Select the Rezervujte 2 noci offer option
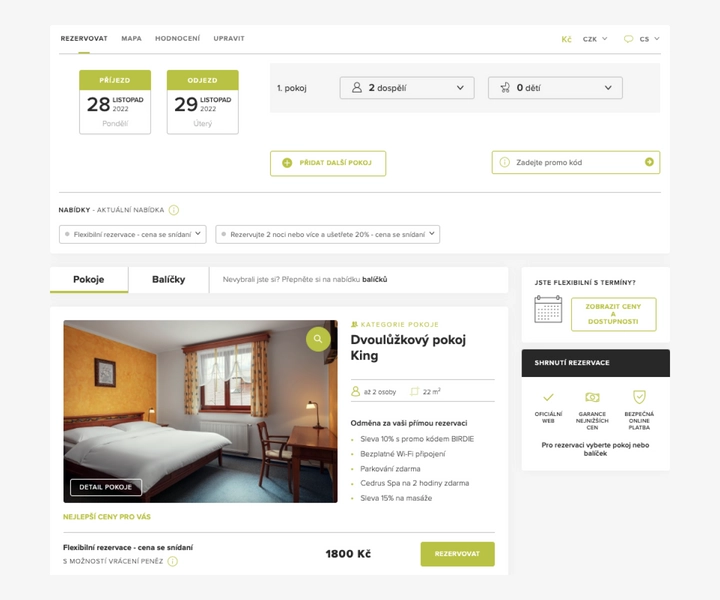Screen dimensions: 720x600 pyautogui.click(x=327, y=234)
